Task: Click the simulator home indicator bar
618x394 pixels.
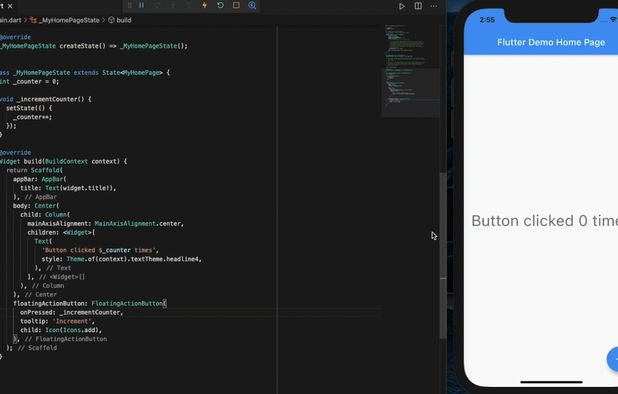Action: (x=551, y=382)
